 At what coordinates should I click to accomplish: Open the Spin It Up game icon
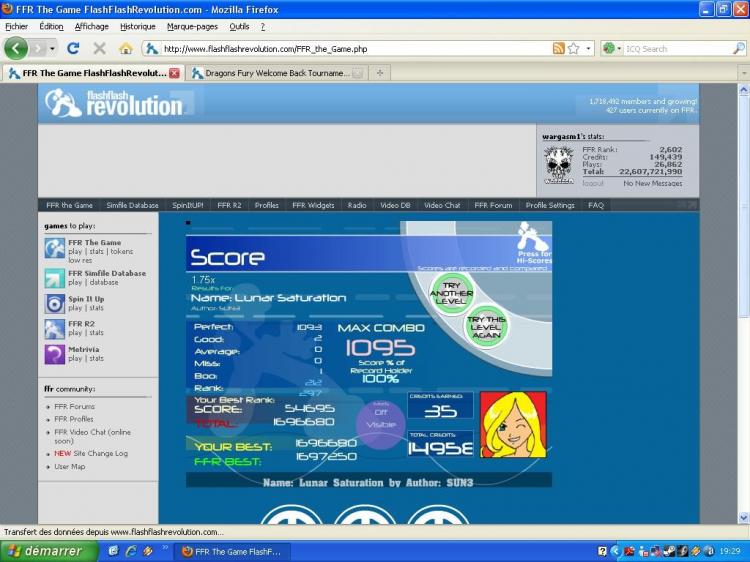click(54, 304)
